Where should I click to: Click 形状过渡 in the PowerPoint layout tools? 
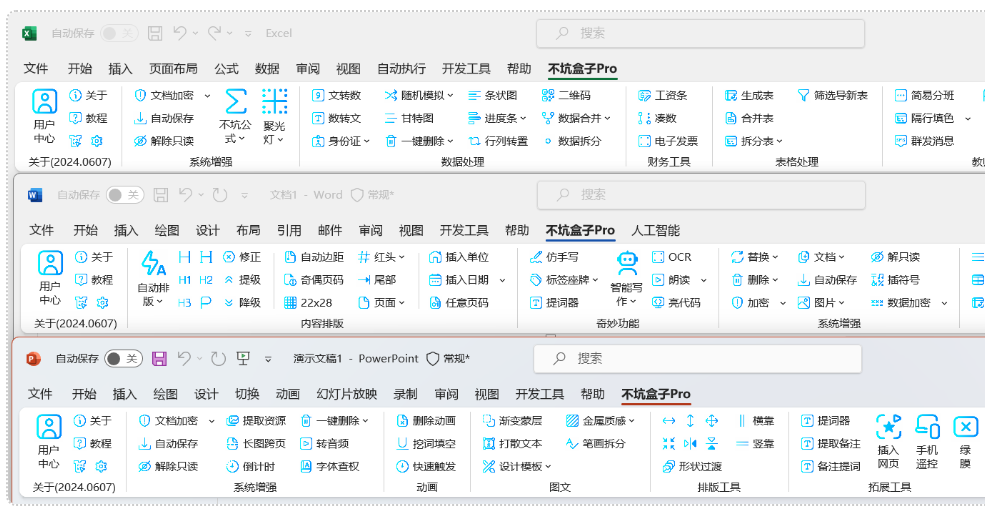pos(692,467)
